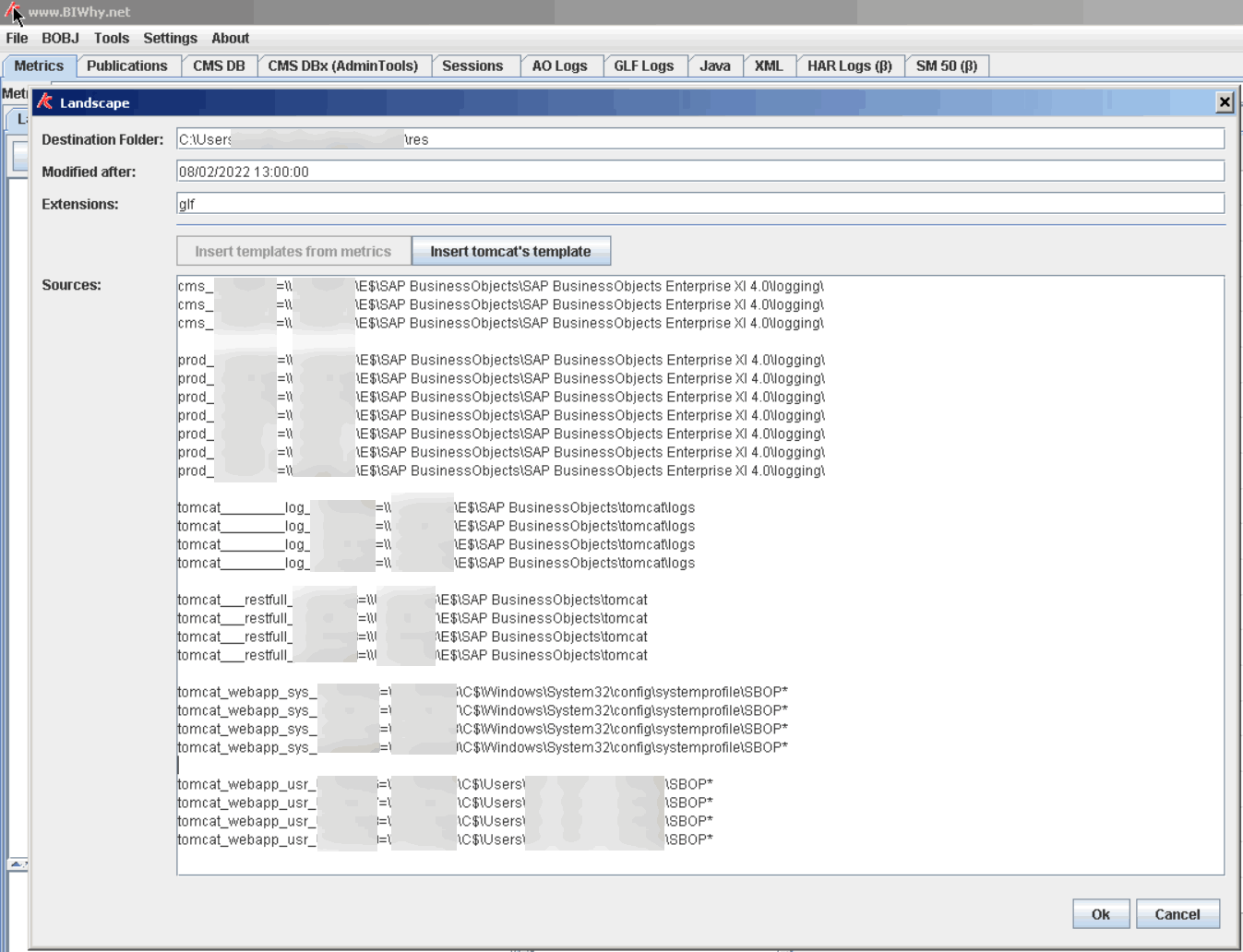Click the Modified after date field
The height and width of the screenshot is (952, 1243).
(x=700, y=172)
